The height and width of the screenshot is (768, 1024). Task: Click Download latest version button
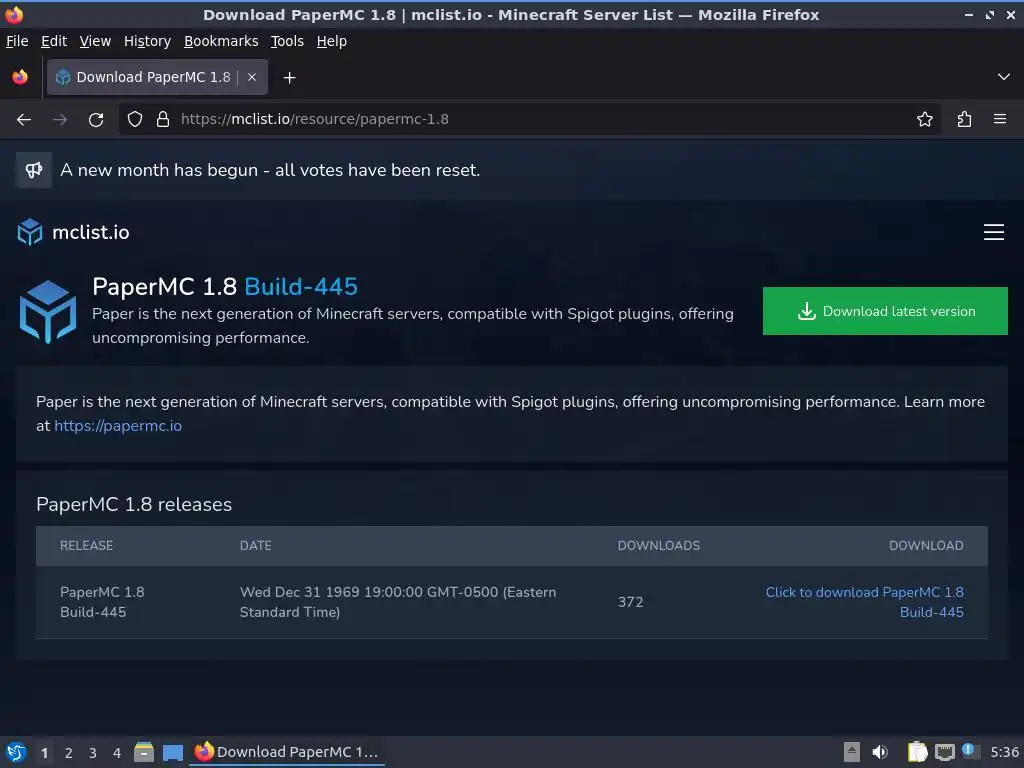coord(885,311)
